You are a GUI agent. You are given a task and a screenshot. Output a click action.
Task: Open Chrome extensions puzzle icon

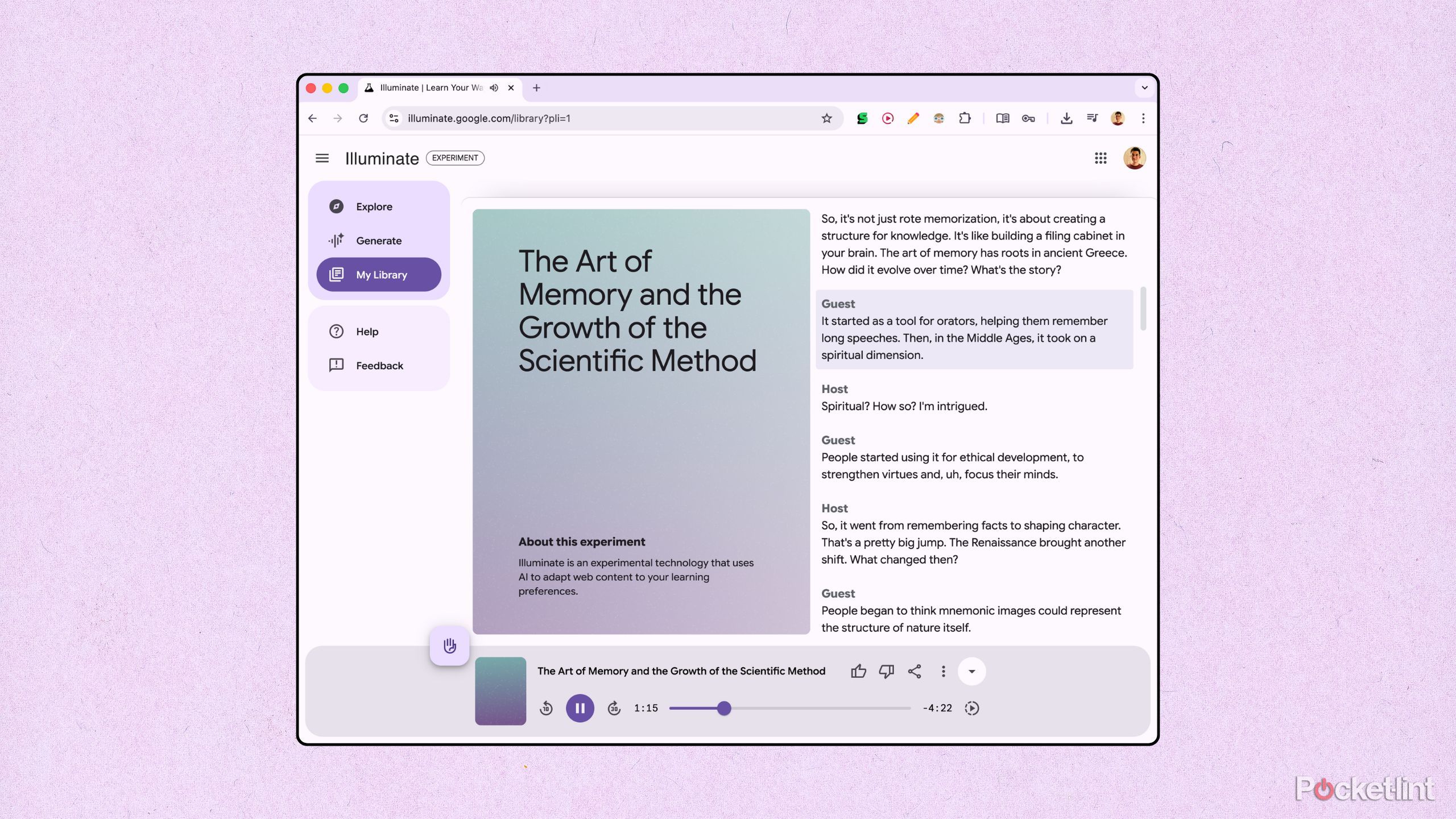click(965, 118)
